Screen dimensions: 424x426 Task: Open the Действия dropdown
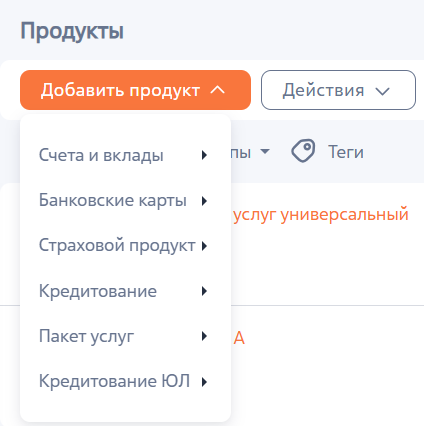(x=338, y=90)
